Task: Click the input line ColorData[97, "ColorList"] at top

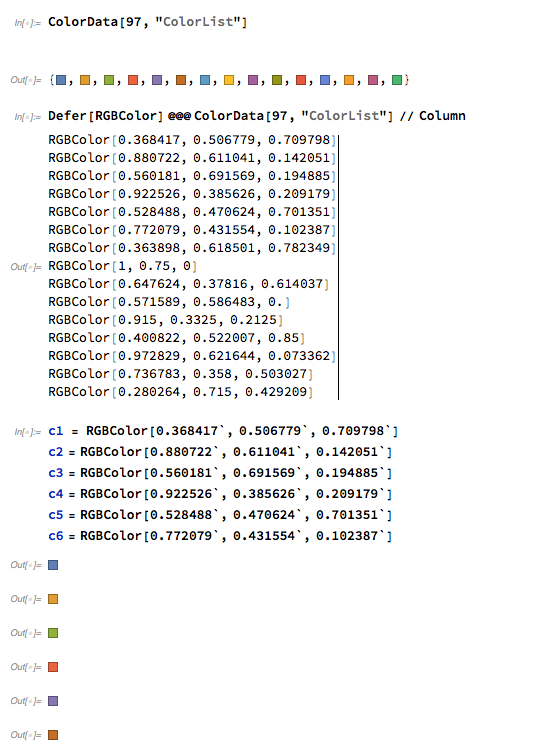Action: coord(147,22)
